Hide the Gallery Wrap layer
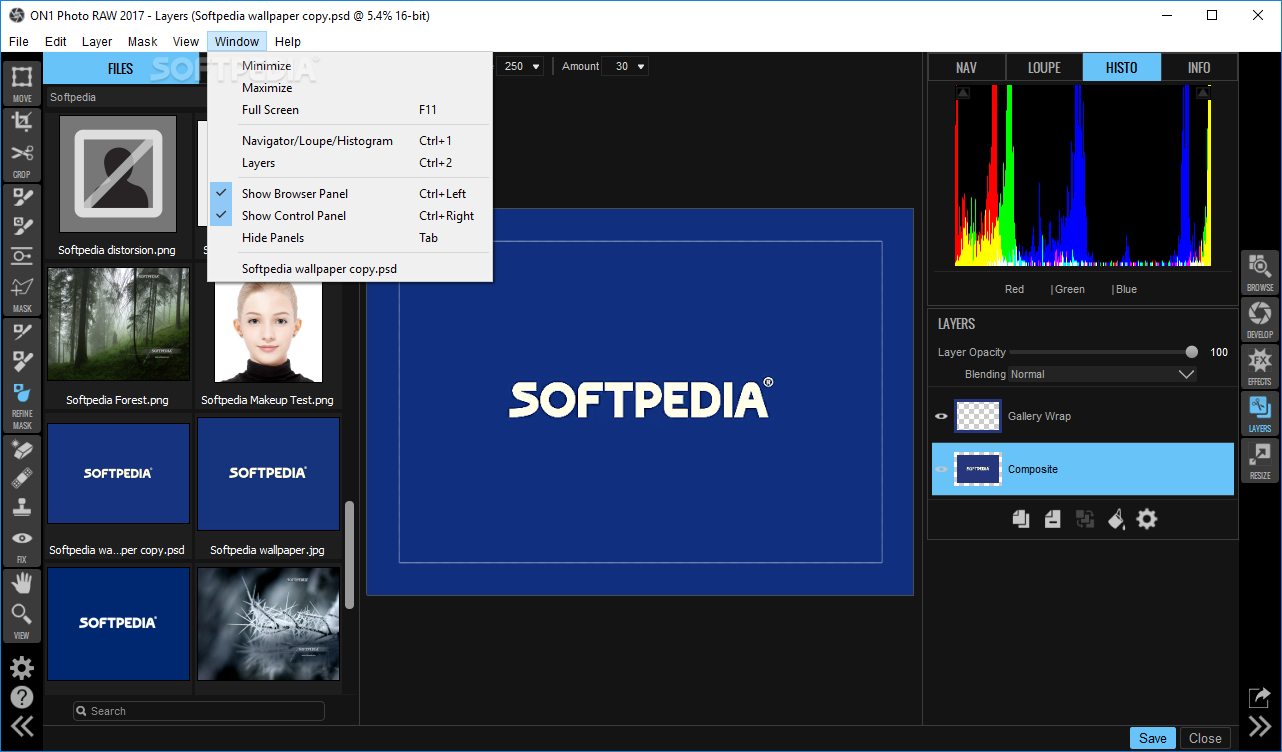The image size is (1282, 752). pos(941,416)
